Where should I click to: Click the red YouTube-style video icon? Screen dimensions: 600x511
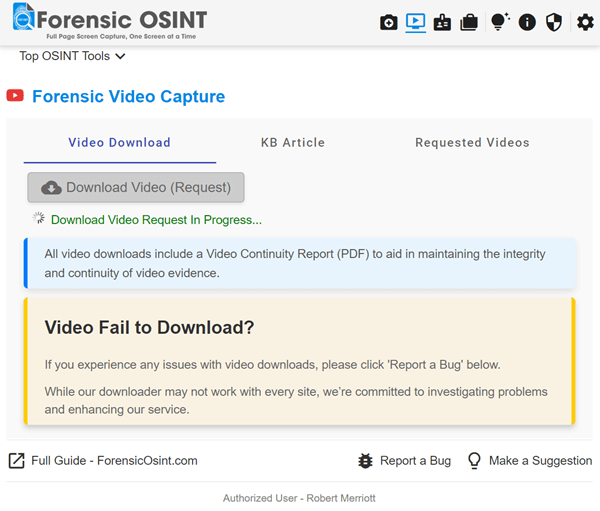click(x=15, y=96)
